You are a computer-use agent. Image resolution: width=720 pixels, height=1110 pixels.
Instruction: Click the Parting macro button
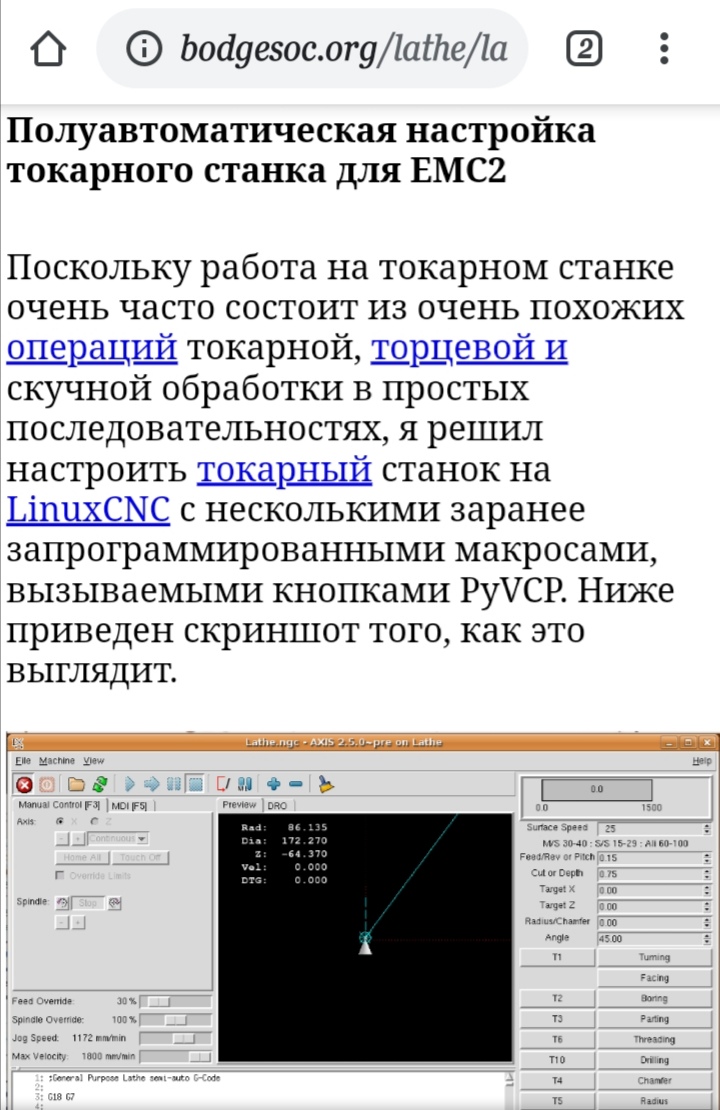tap(654, 1019)
